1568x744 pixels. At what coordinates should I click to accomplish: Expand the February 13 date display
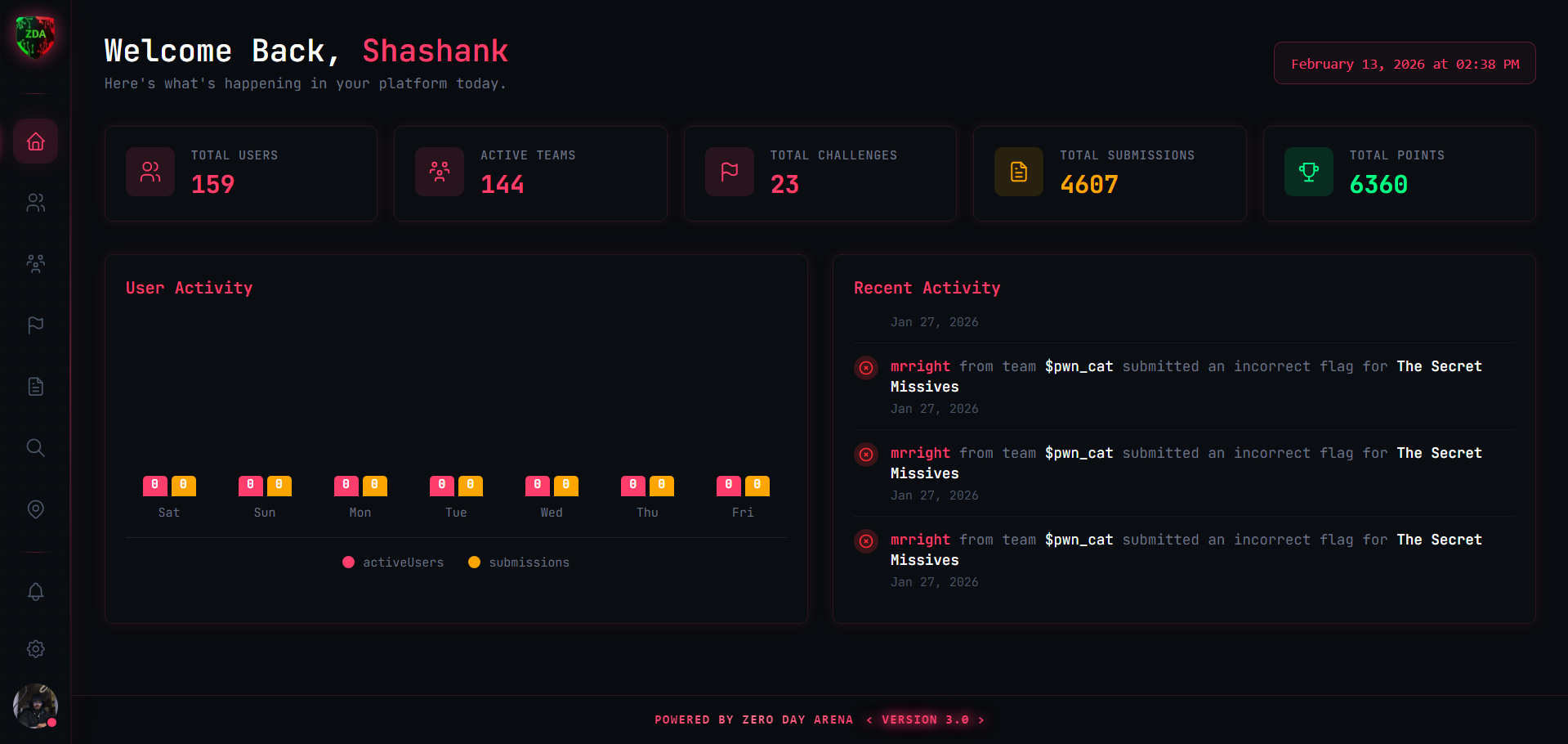click(x=1404, y=63)
